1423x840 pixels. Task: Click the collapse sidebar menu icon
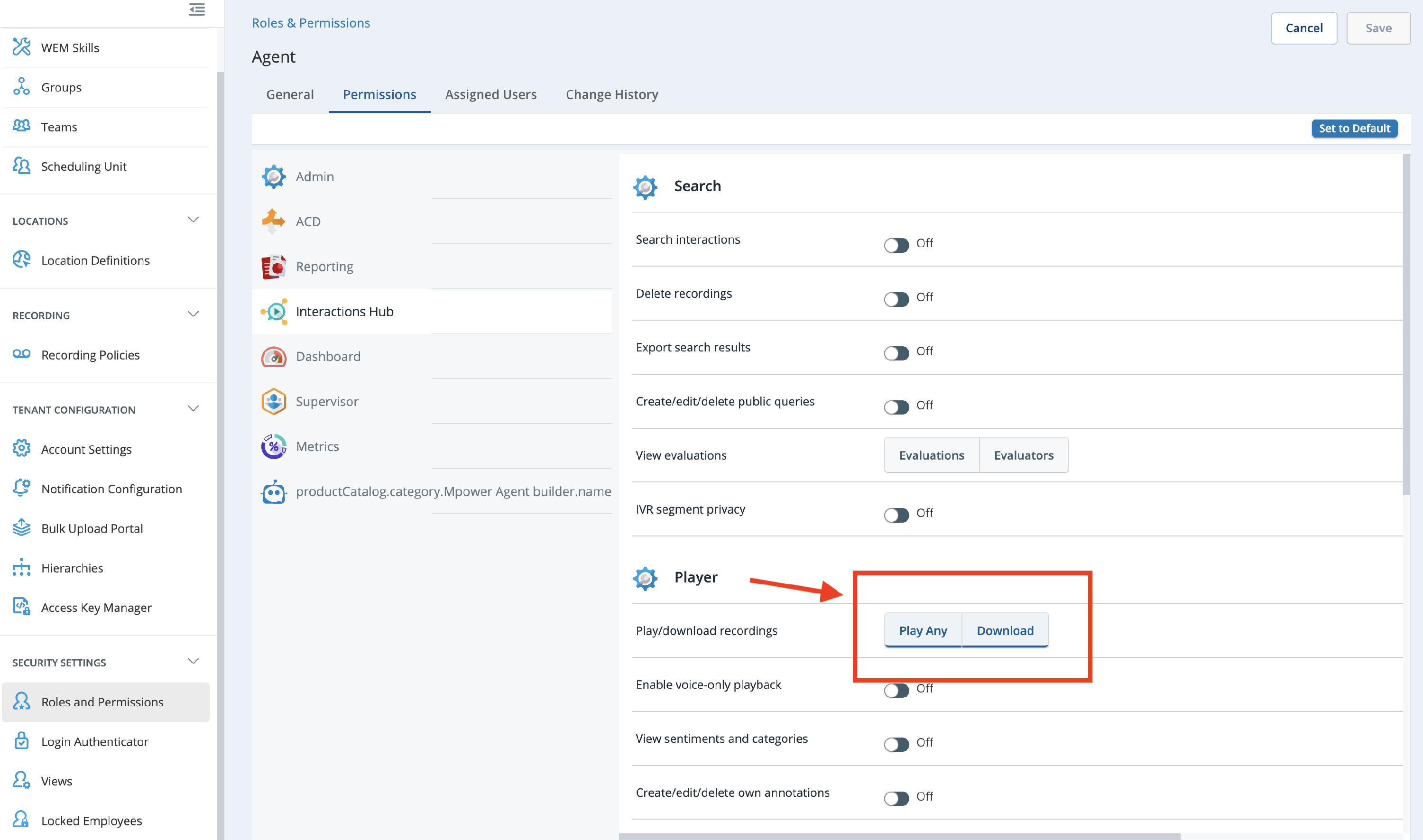(x=196, y=9)
